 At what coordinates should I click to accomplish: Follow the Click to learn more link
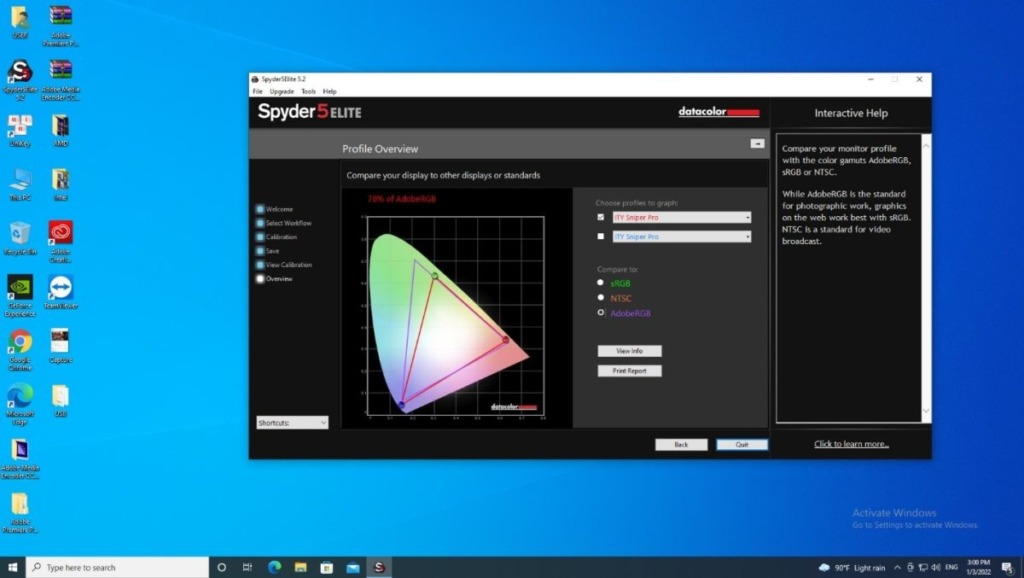pyautogui.click(x=849, y=443)
